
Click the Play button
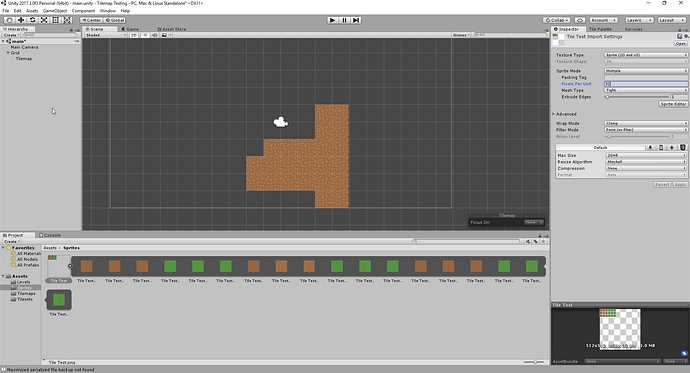click(333, 20)
